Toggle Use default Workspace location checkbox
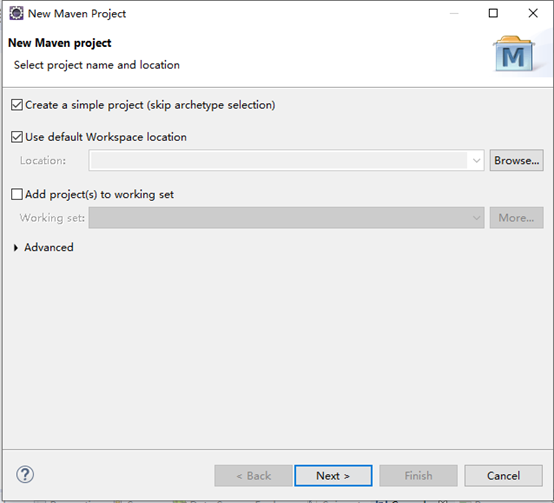Image resolution: width=554 pixels, height=503 pixels. pos(17,137)
